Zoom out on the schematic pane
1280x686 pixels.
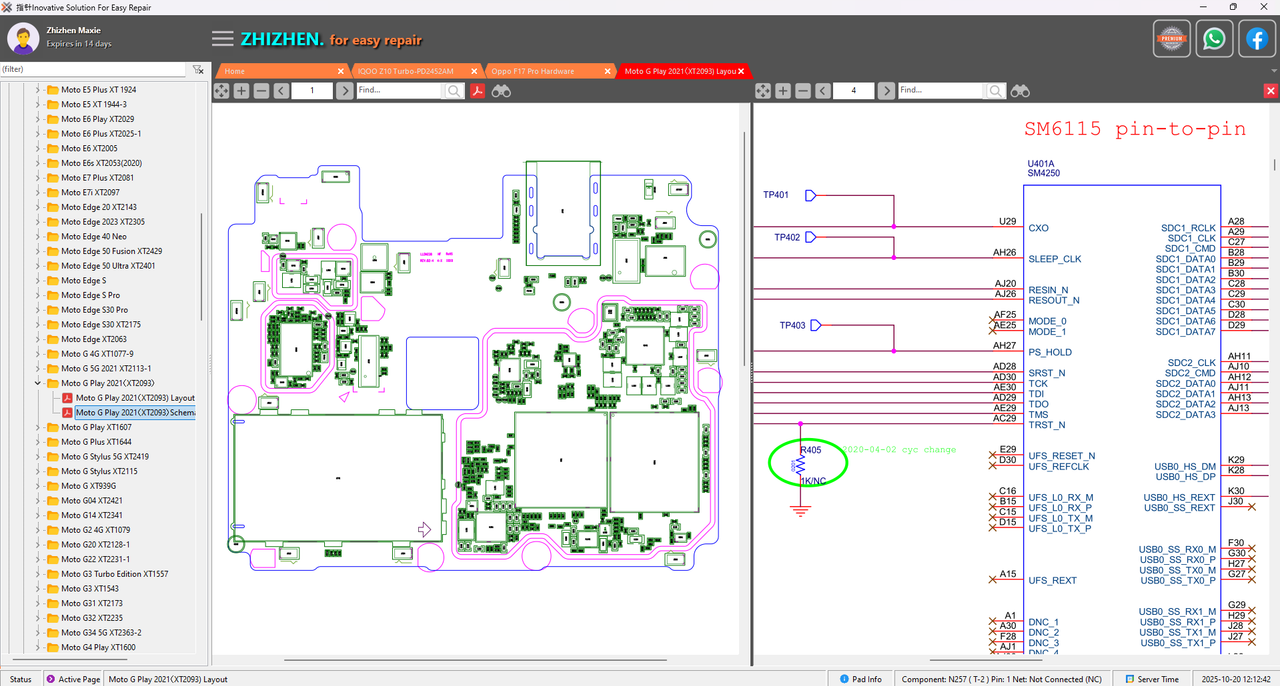pos(802,91)
